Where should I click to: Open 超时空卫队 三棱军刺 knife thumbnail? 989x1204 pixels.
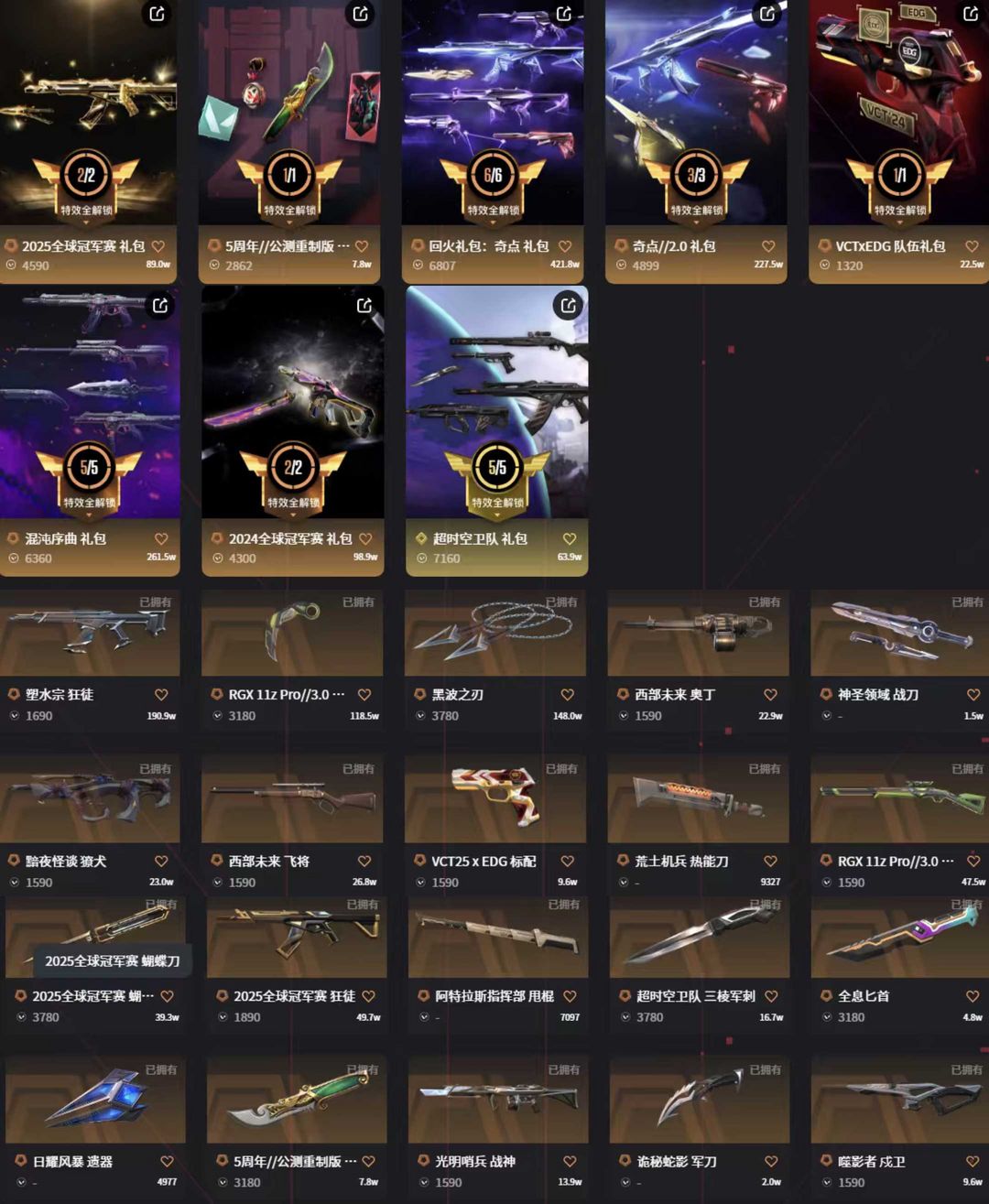(700, 936)
